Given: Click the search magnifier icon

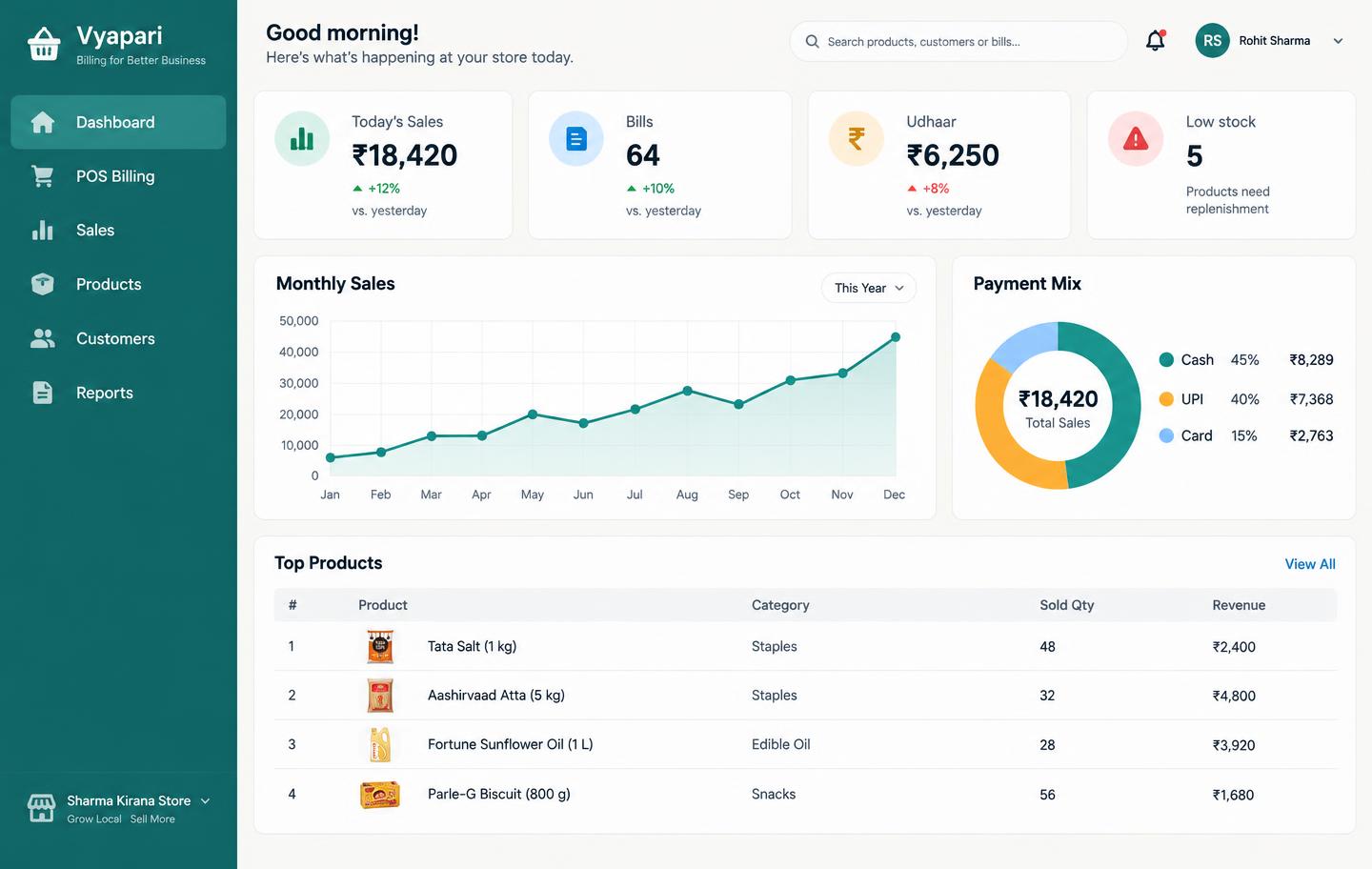Looking at the screenshot, I should pos(813,42).
